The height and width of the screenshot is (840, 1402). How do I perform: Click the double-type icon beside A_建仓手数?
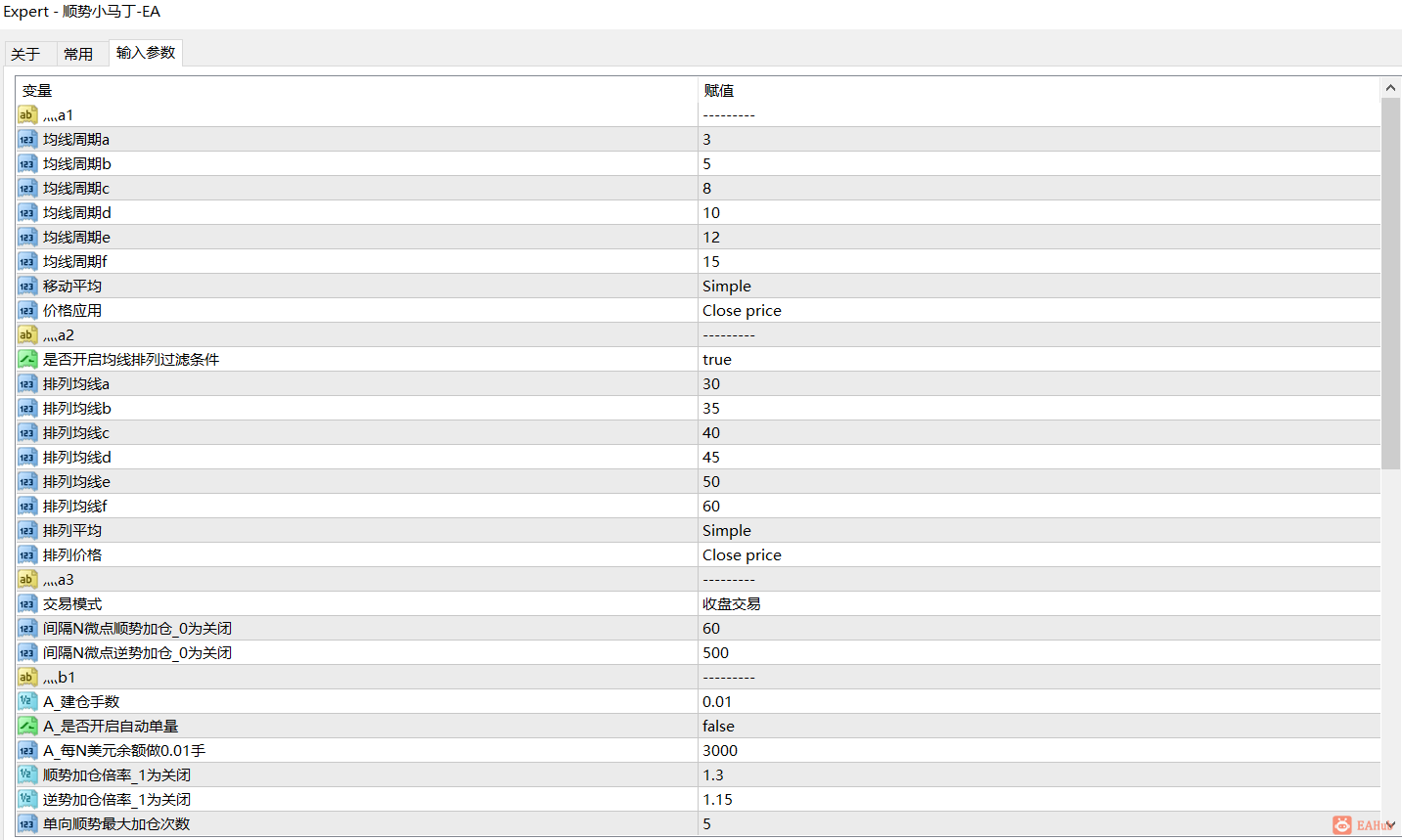[x=27, y=701]
